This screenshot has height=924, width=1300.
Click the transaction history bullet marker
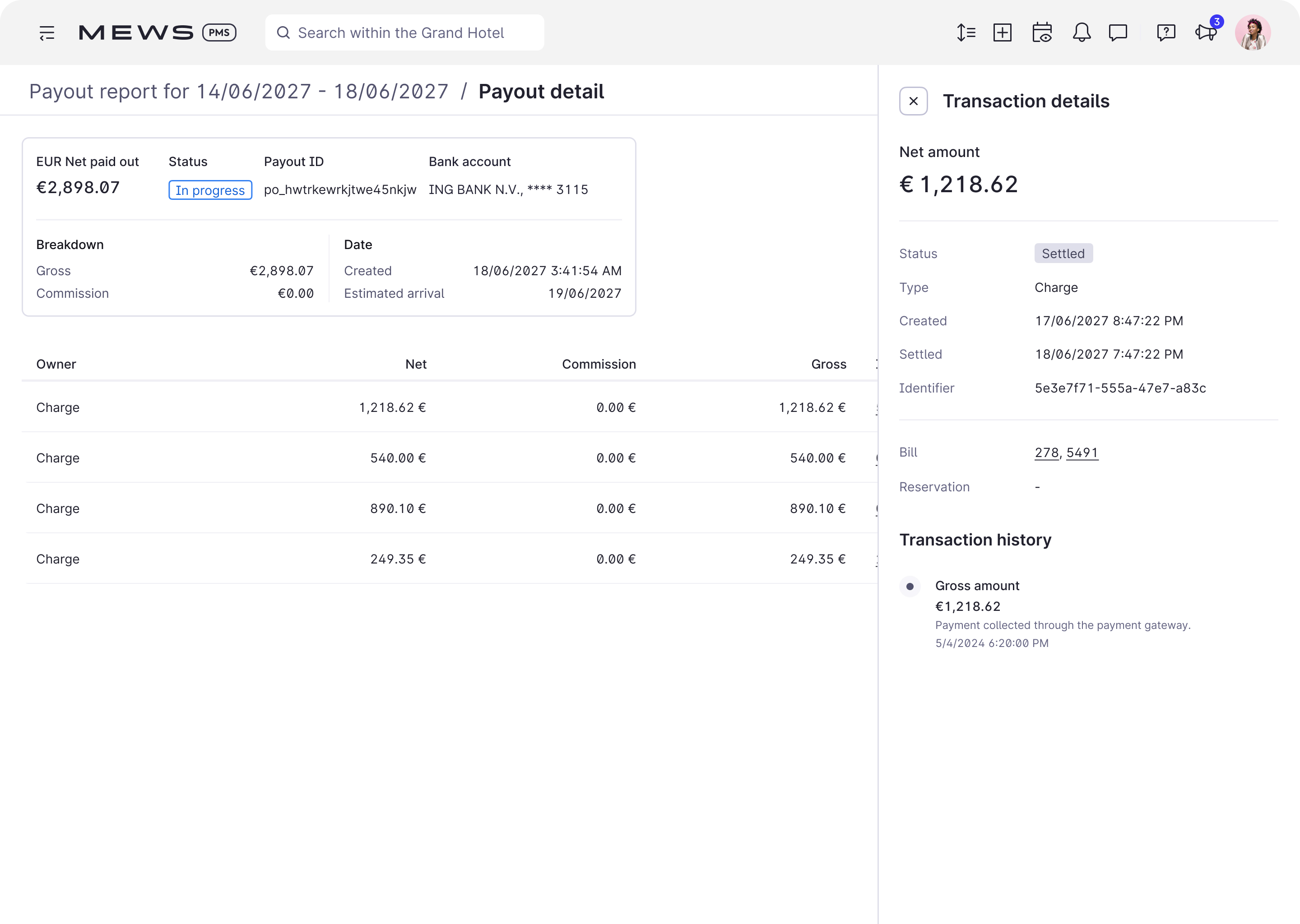[x=910, y=587]
